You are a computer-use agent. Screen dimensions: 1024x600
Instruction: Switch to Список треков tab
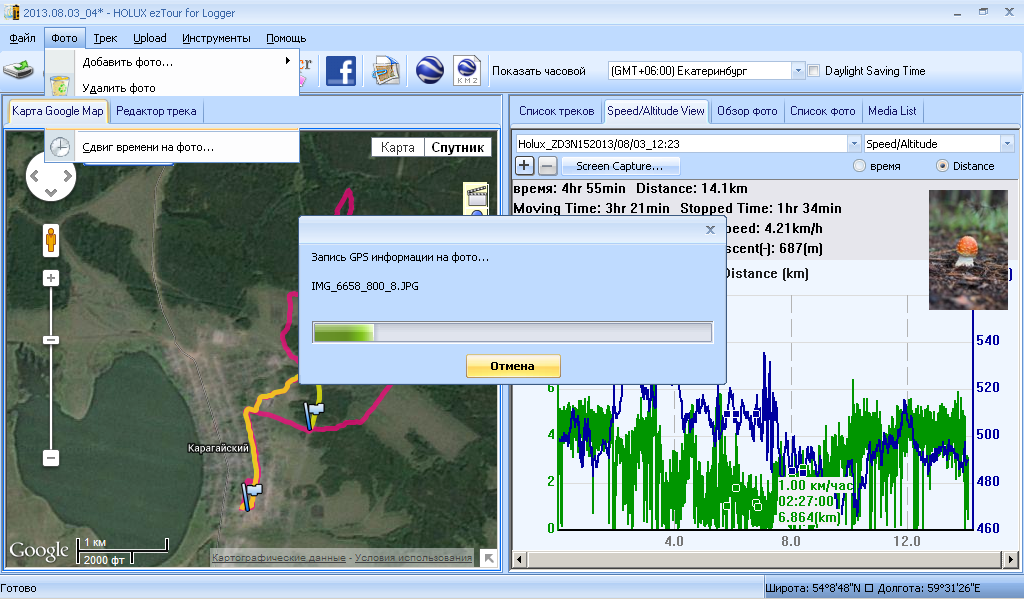click(556, 111)
